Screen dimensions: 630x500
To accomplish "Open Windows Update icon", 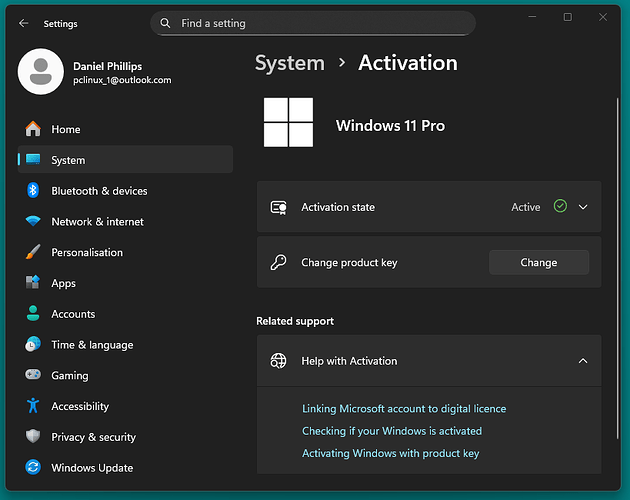I will (x=33, y=468).
